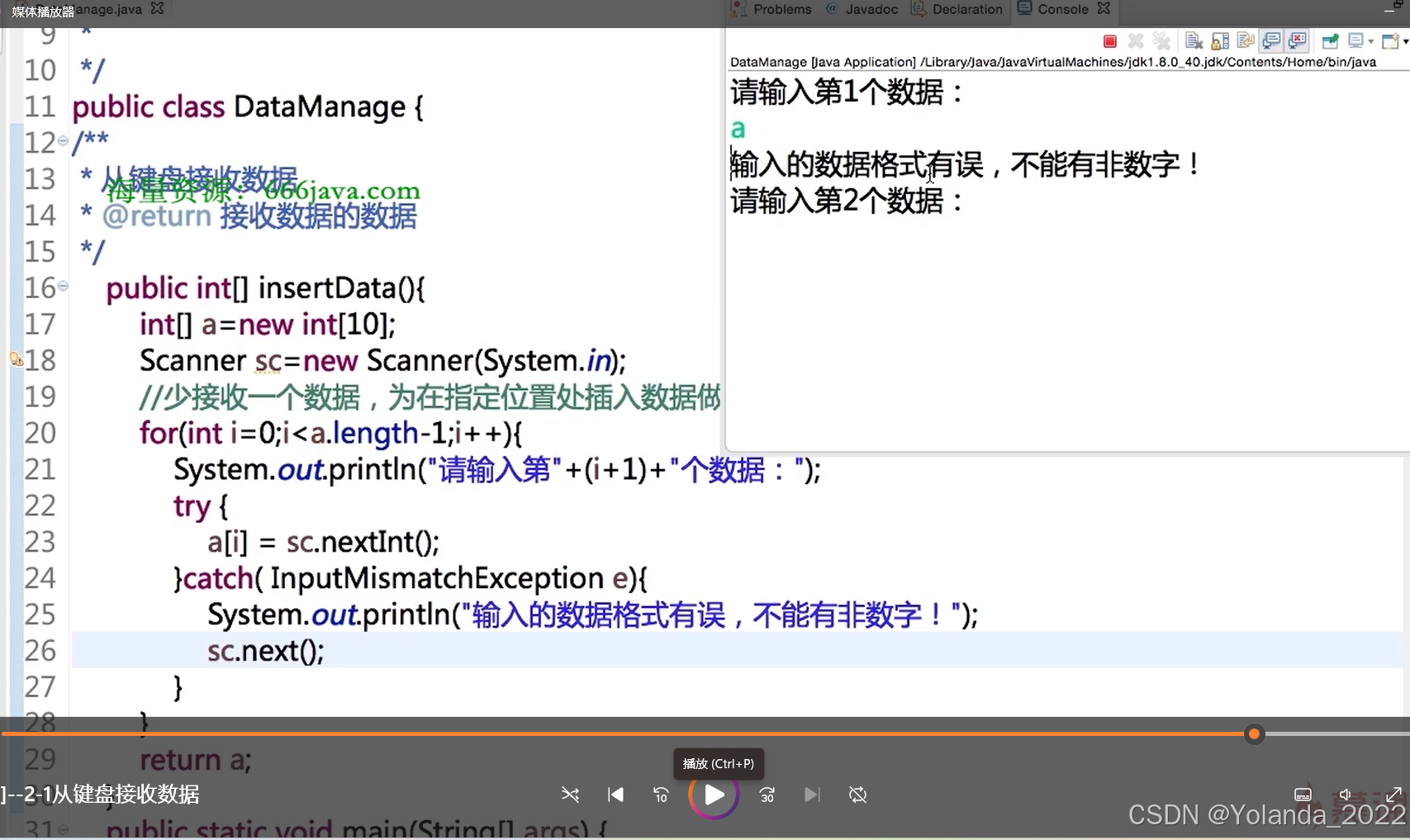
Task: Click the 'try {' keyword on line 22
Action: 200,505
